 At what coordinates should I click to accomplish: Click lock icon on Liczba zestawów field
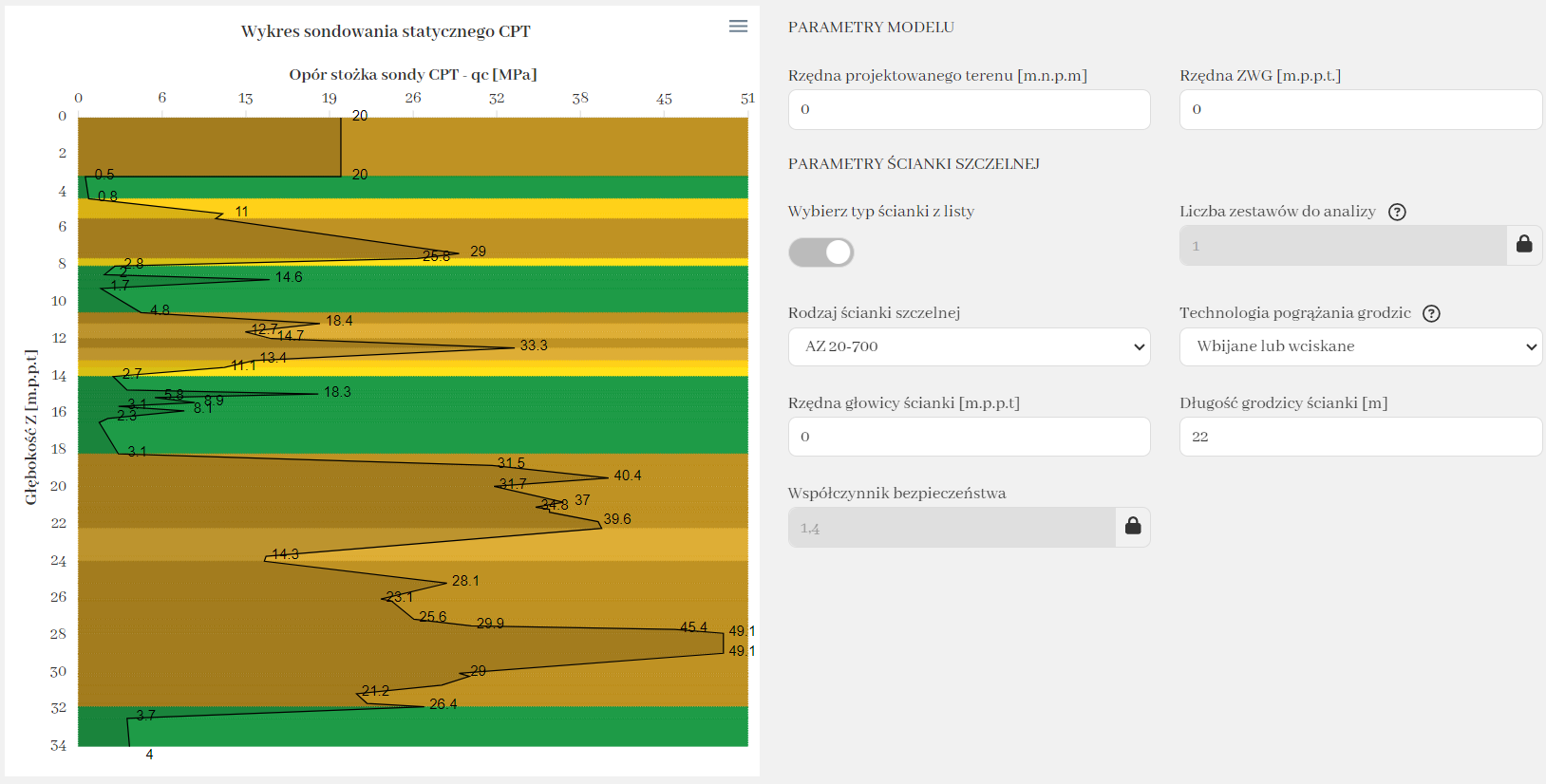(x=1523, y=245)
